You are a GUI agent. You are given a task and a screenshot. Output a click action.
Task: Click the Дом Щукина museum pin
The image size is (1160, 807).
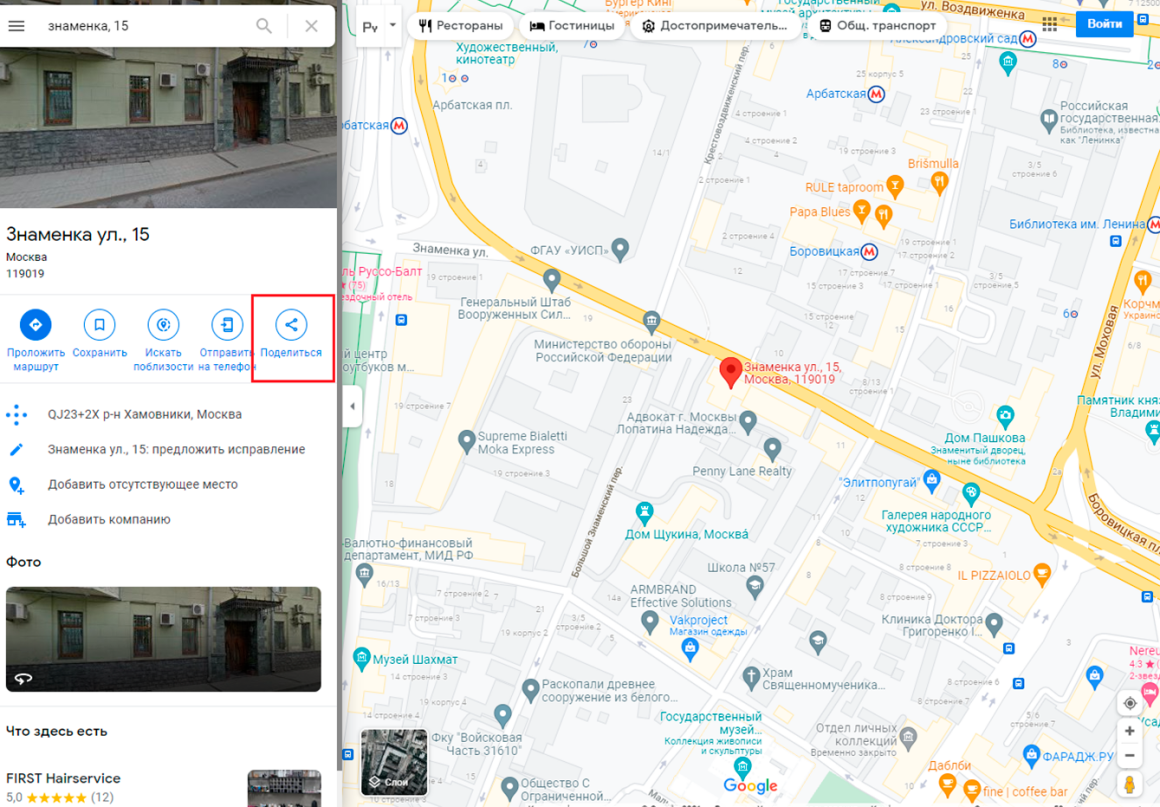click(x=644, y=512)
